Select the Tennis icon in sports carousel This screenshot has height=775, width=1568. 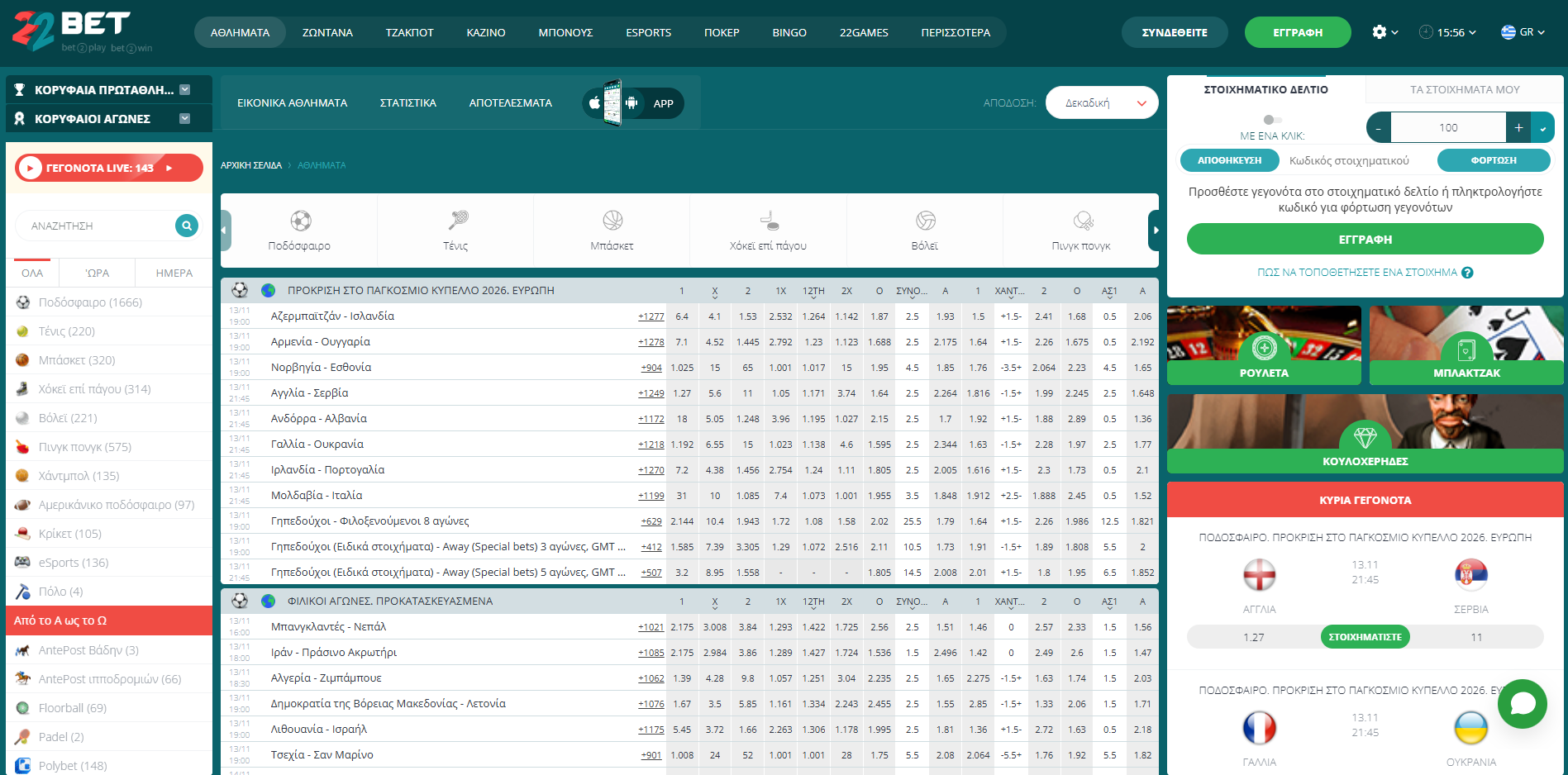click(x=456, y=221)
